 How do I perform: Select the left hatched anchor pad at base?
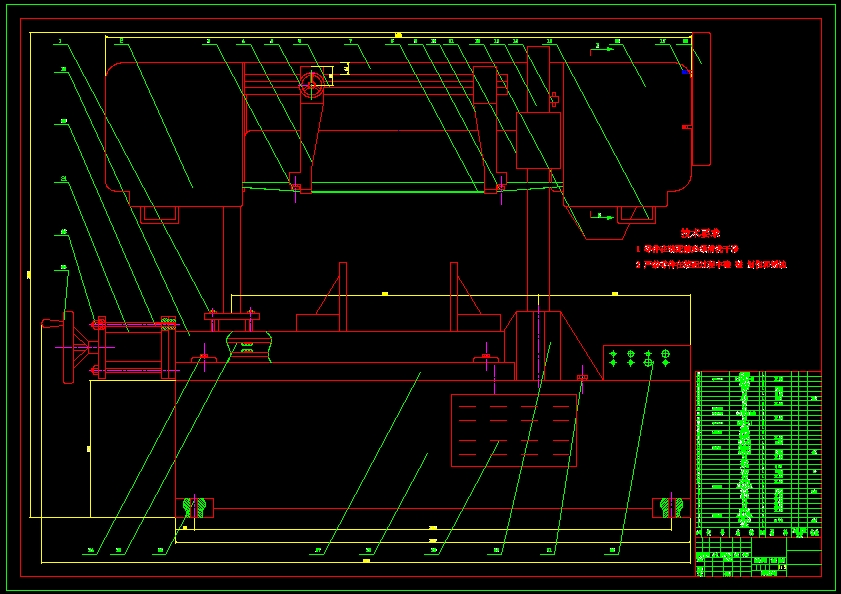[195, 508]
